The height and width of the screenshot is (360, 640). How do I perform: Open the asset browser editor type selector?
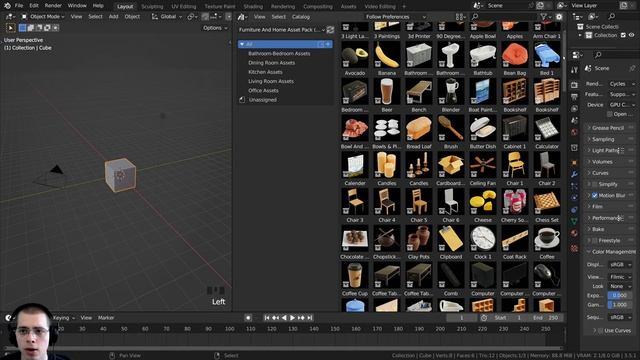click(x=243, y=17)
